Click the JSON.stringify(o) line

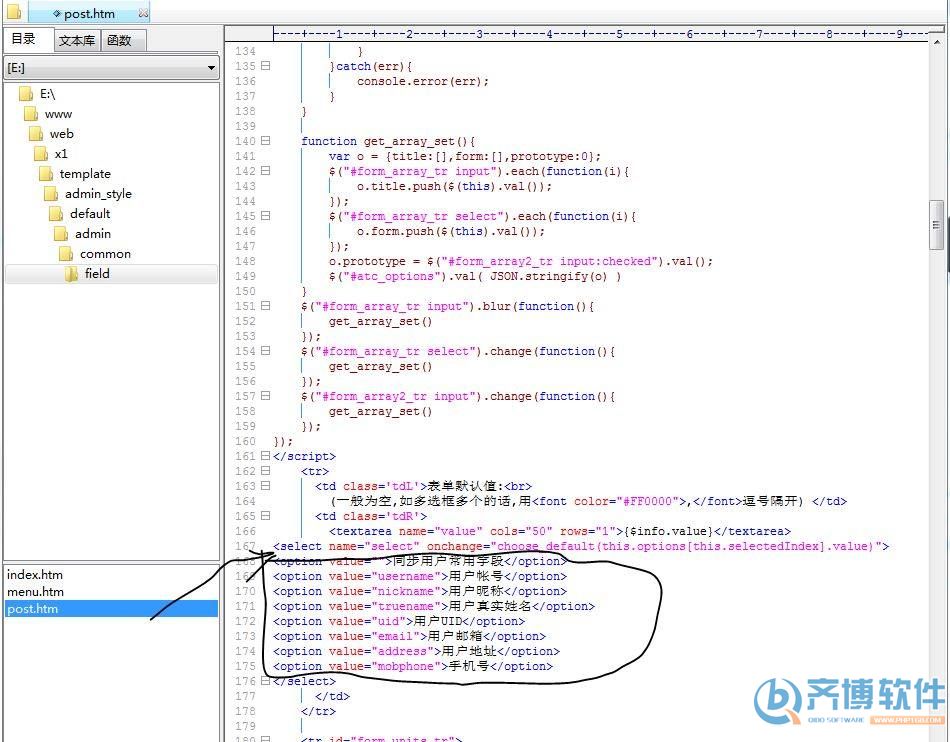point(475,276)
